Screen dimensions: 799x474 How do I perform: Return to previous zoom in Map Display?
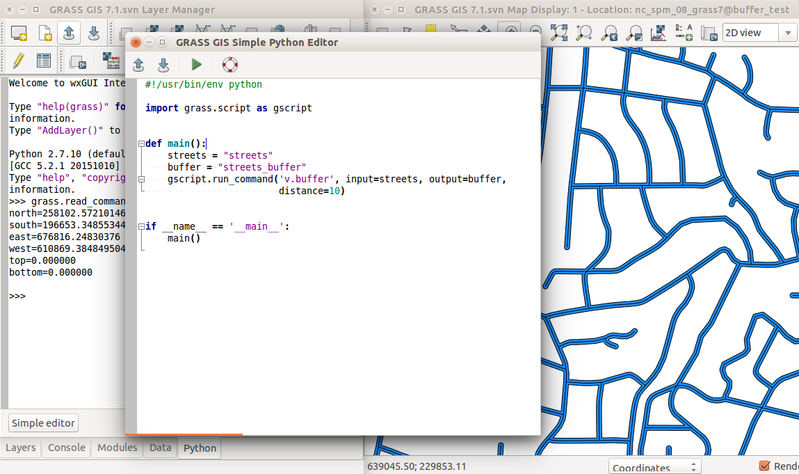(x=609, y=33)
